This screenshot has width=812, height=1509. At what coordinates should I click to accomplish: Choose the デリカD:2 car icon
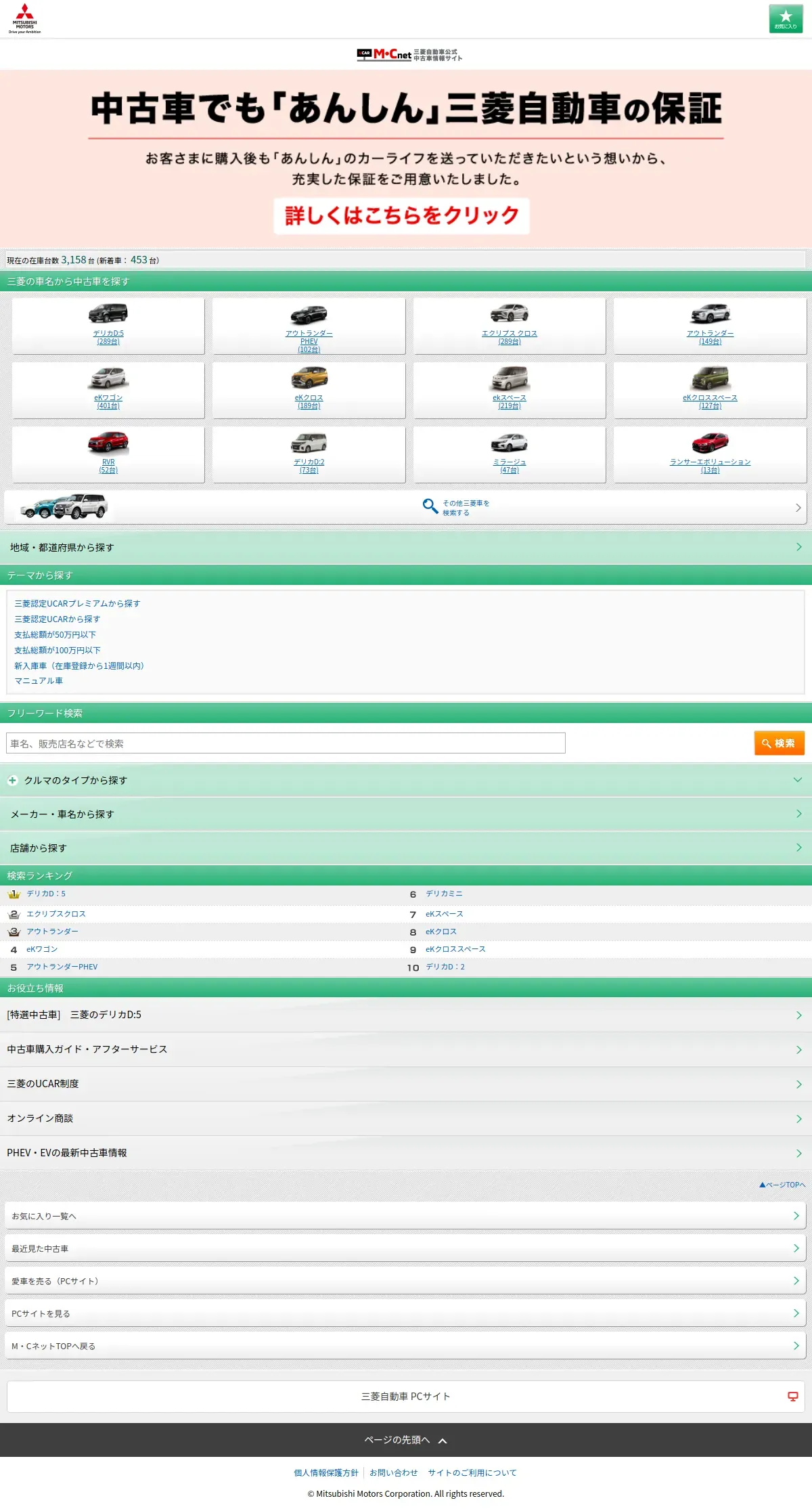coord(309,443)
